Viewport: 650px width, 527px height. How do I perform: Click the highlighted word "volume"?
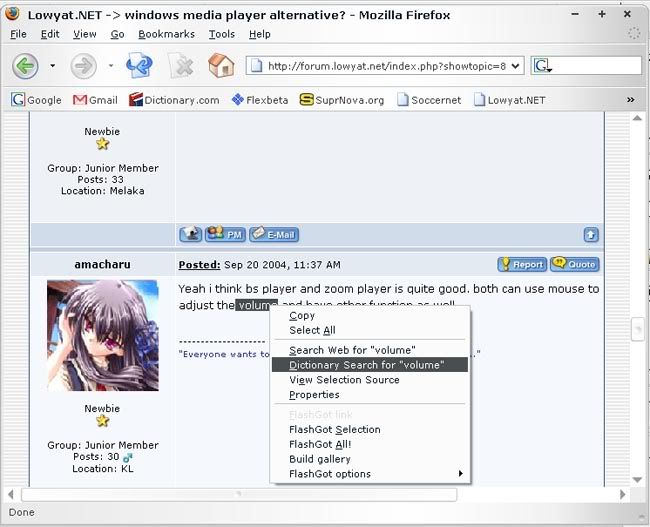[x=256, y=305]
